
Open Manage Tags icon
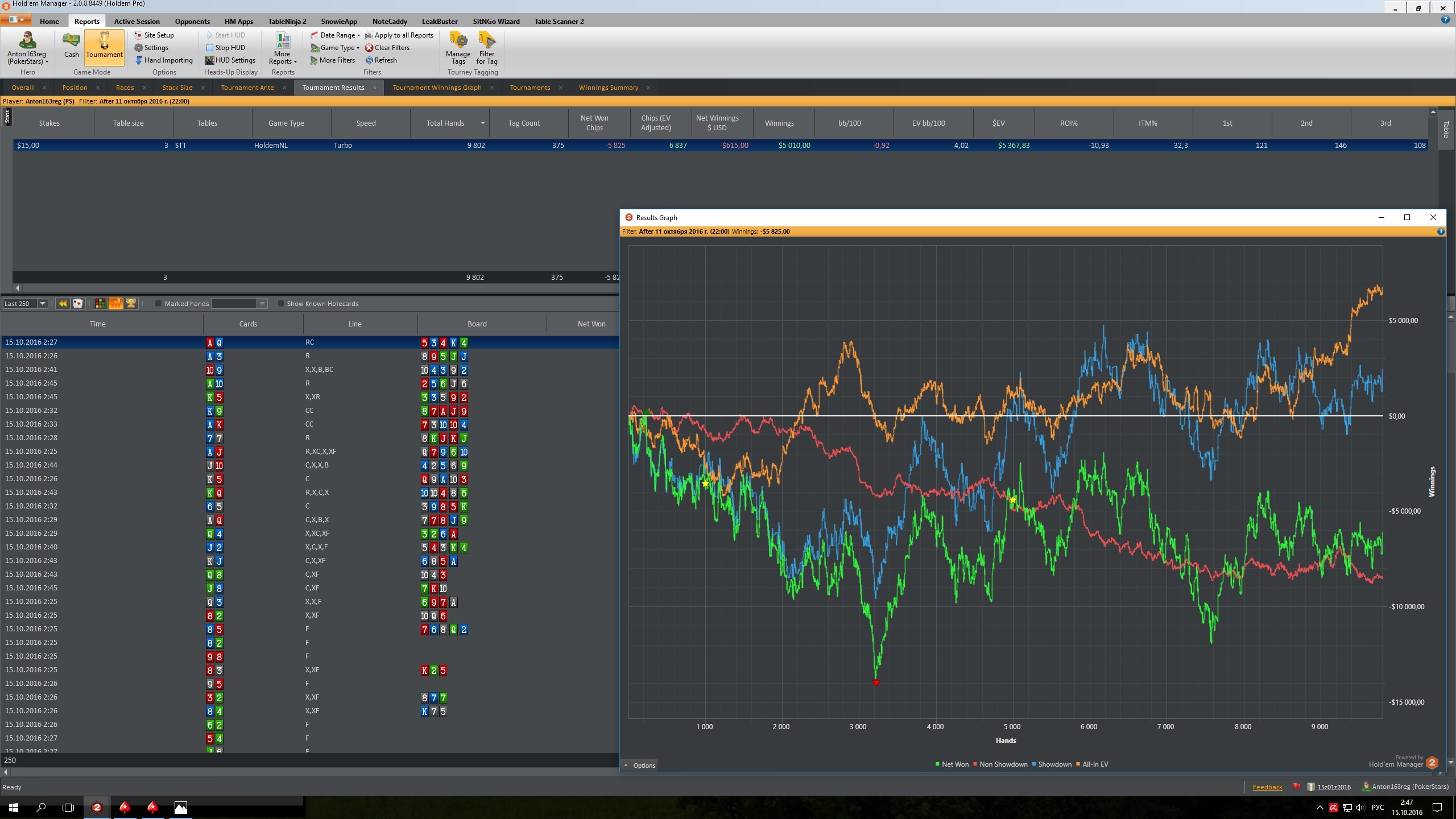click(x=458, y=40)
